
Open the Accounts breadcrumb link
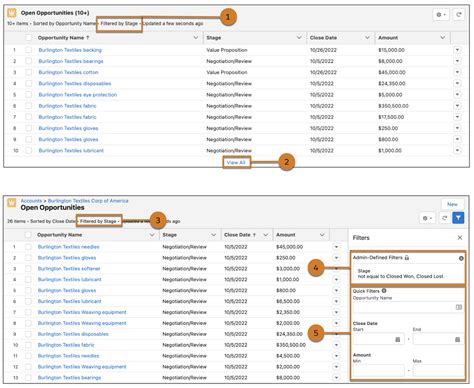coord(31,201)
